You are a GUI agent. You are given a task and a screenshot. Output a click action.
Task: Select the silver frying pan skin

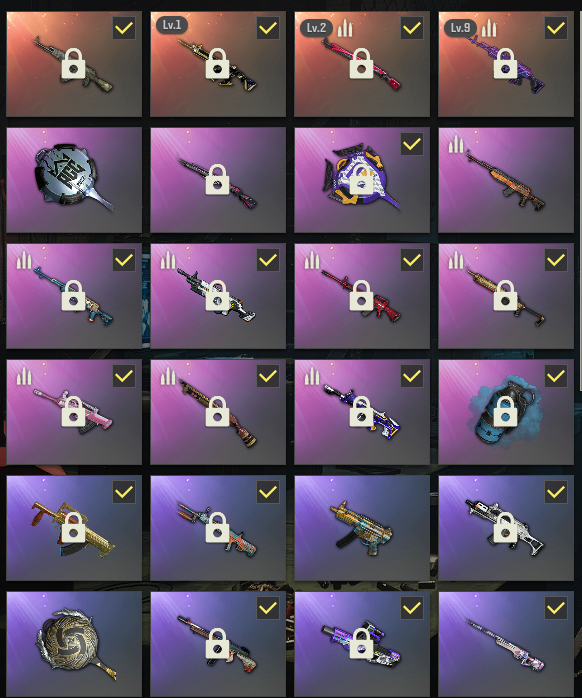pos(74,180)
